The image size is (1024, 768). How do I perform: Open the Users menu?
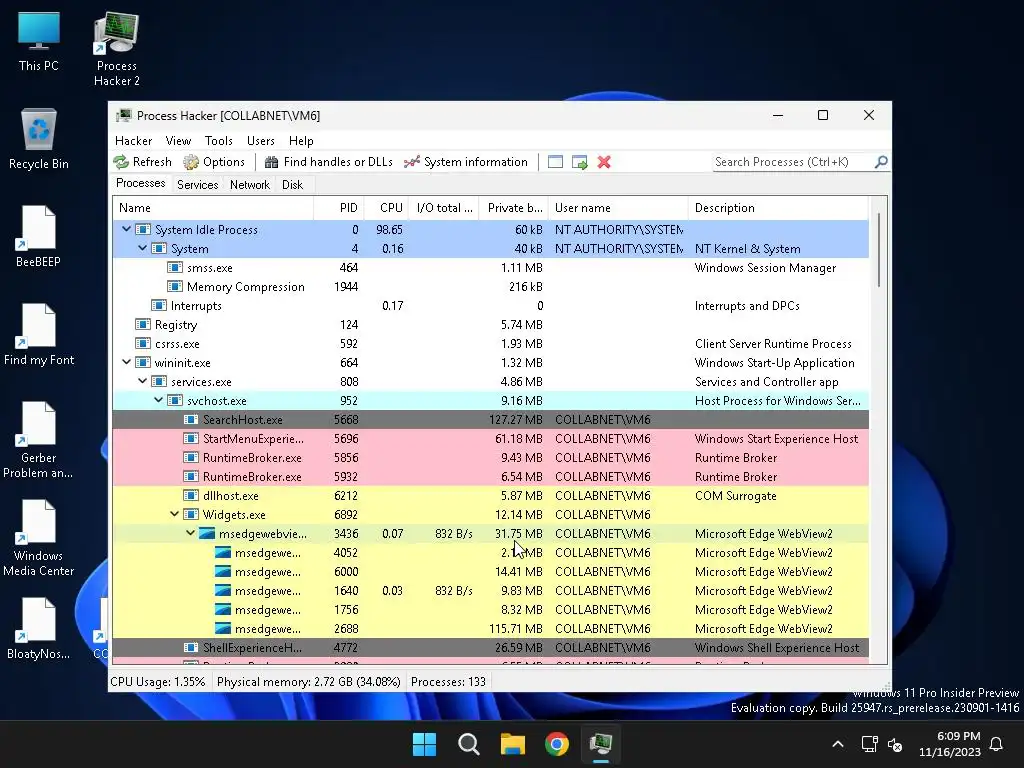pyautogui.click(x=261, y=140)
